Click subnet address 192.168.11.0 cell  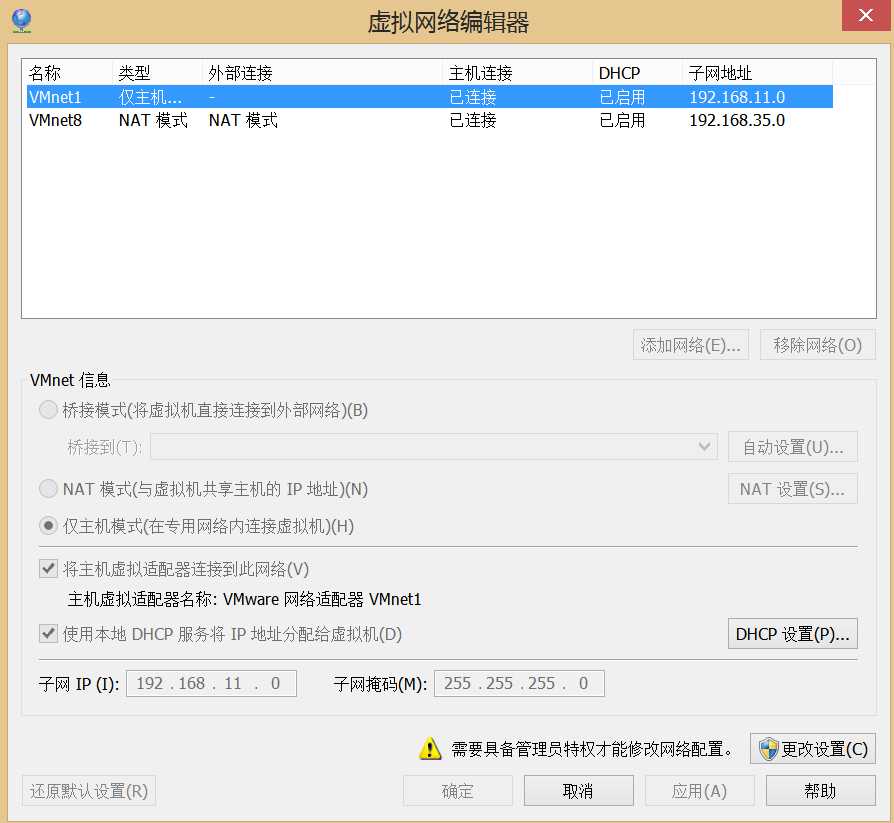(737, 97)
